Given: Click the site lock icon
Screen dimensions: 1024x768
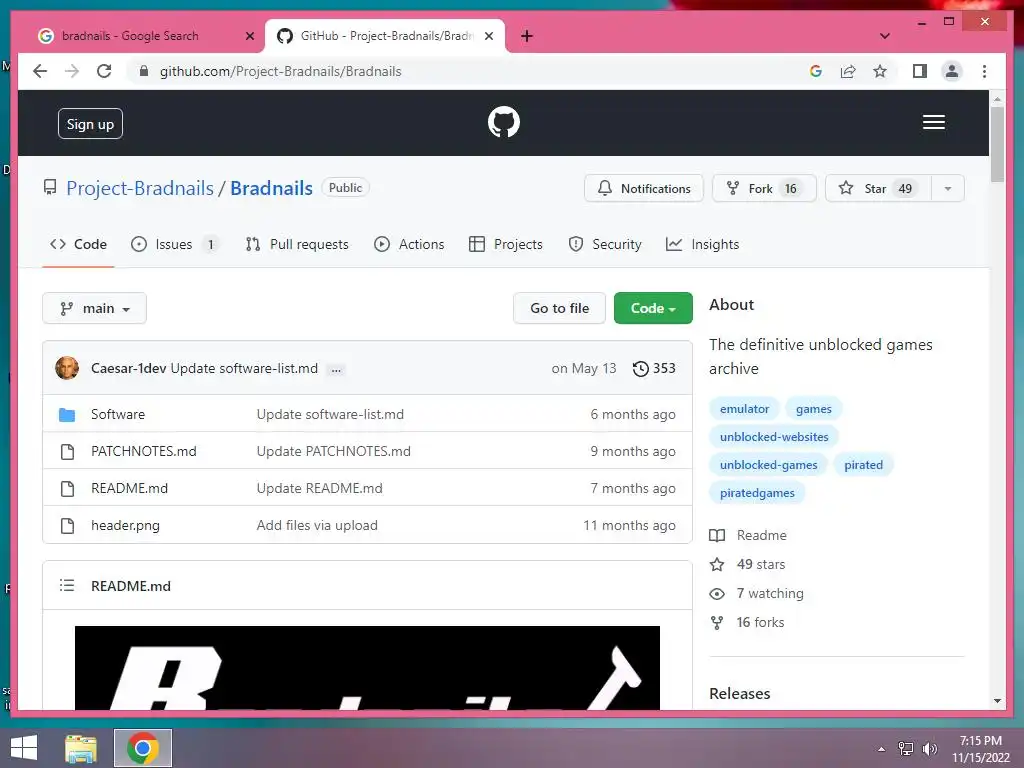Looking at the screenshot, I should pyautogui.click(x=144, y=71).
